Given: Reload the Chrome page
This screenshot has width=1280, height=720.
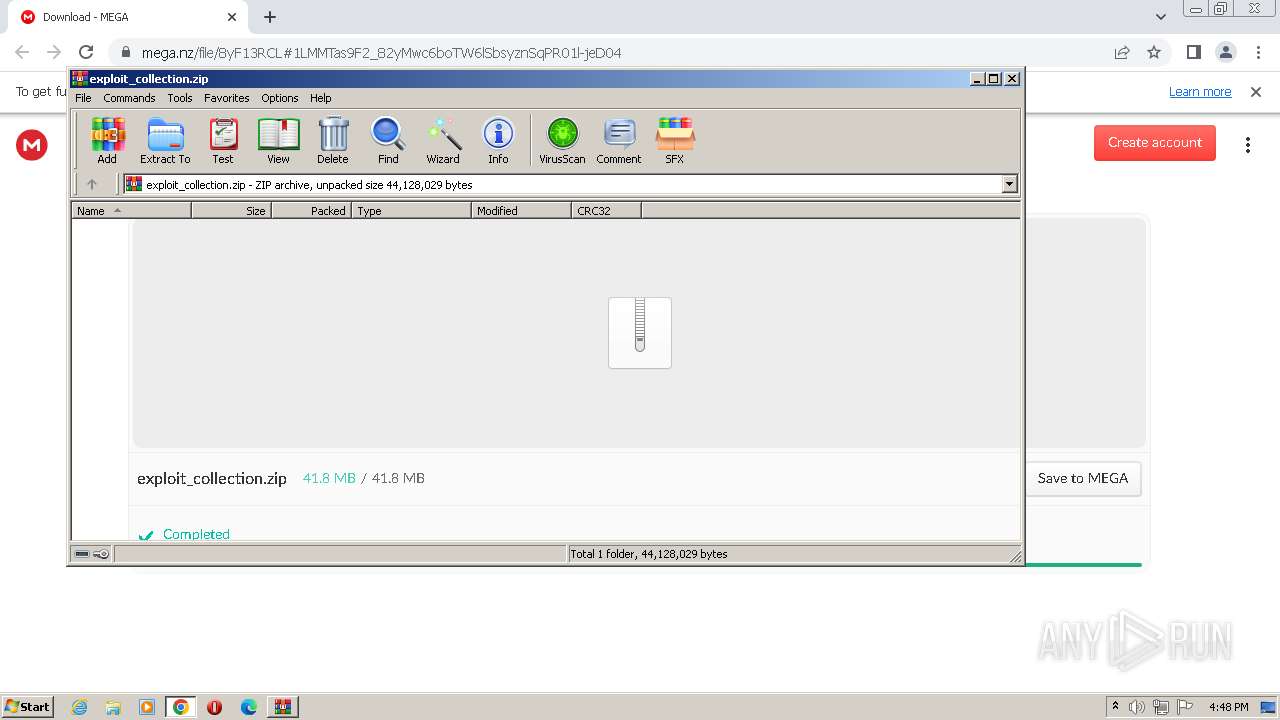Looking at the screenshot, I should (86, 52).
